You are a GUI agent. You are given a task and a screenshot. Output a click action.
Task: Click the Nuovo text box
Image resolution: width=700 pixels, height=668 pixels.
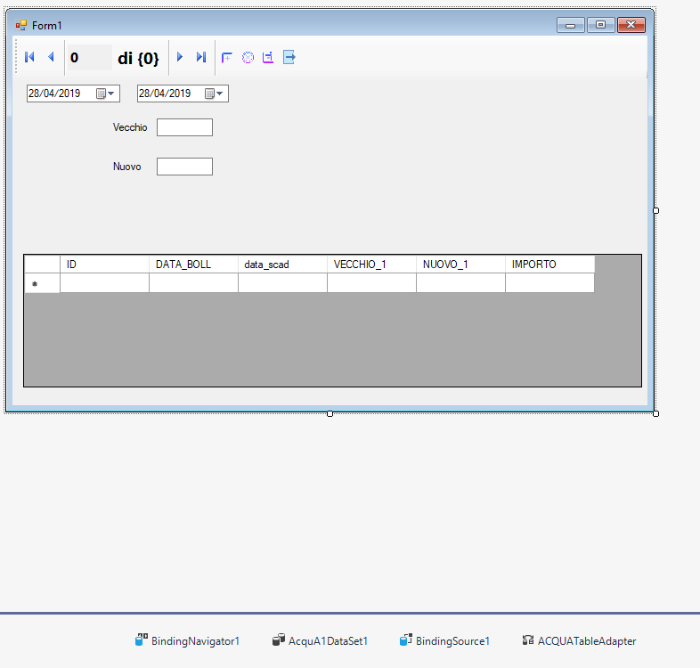(185, 167)
